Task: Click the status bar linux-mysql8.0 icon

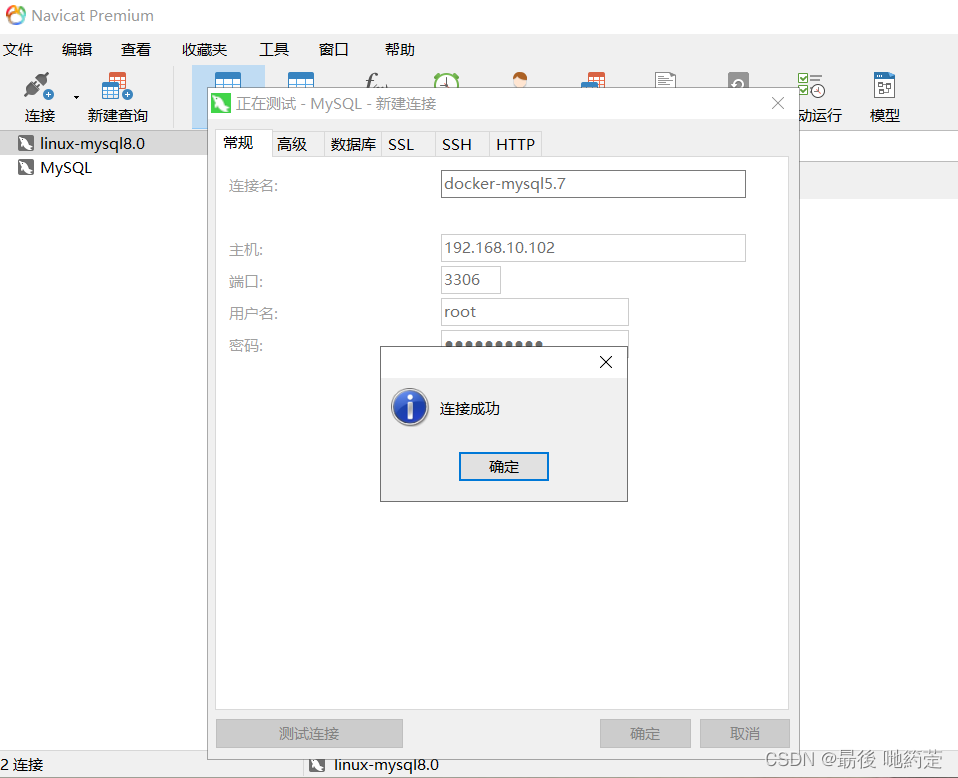Action: pyautogui.click(x=316, y=765)
